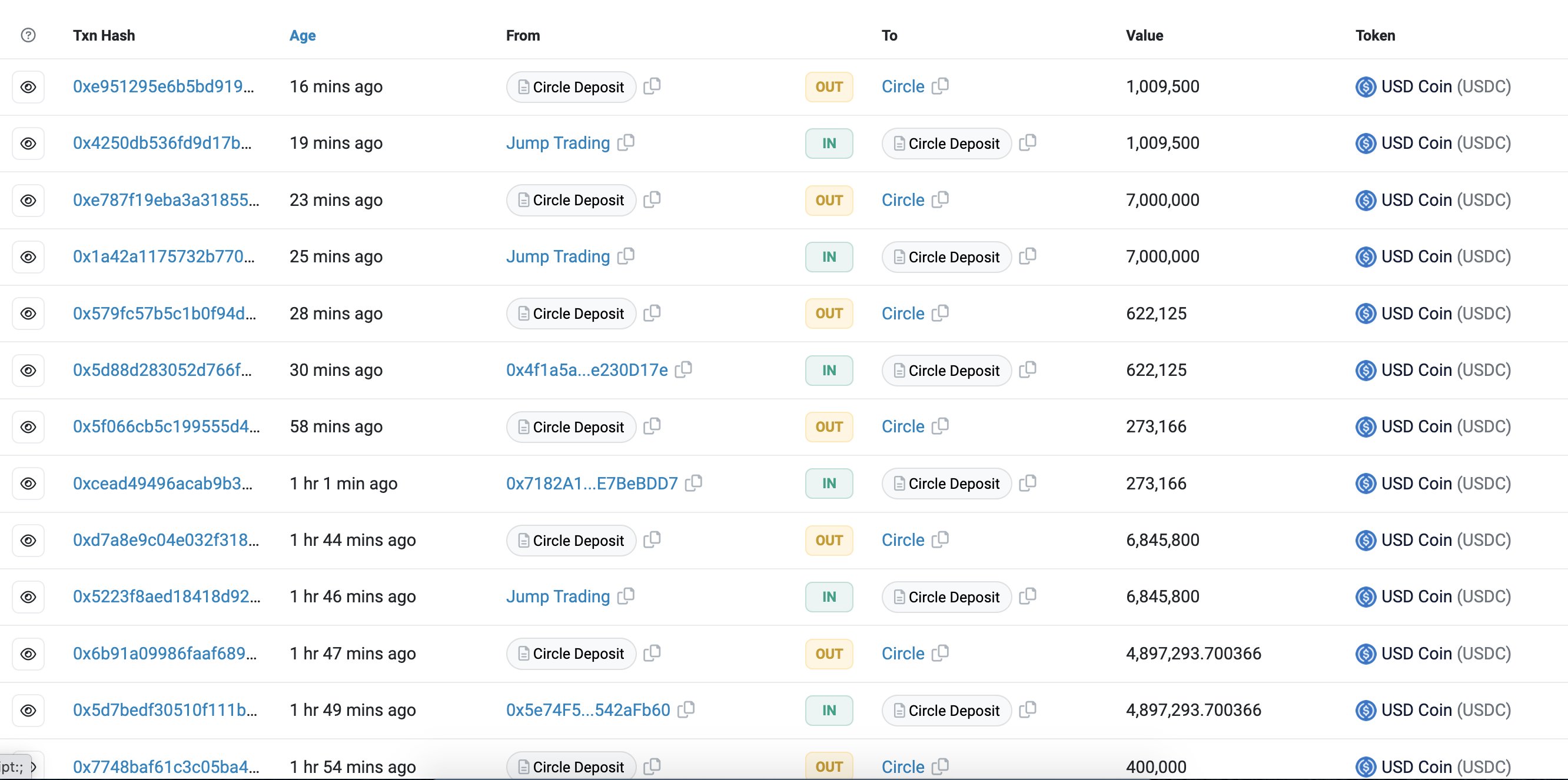Copy Circle Deposit recipient address in 30 mins row

(1028, 369)
